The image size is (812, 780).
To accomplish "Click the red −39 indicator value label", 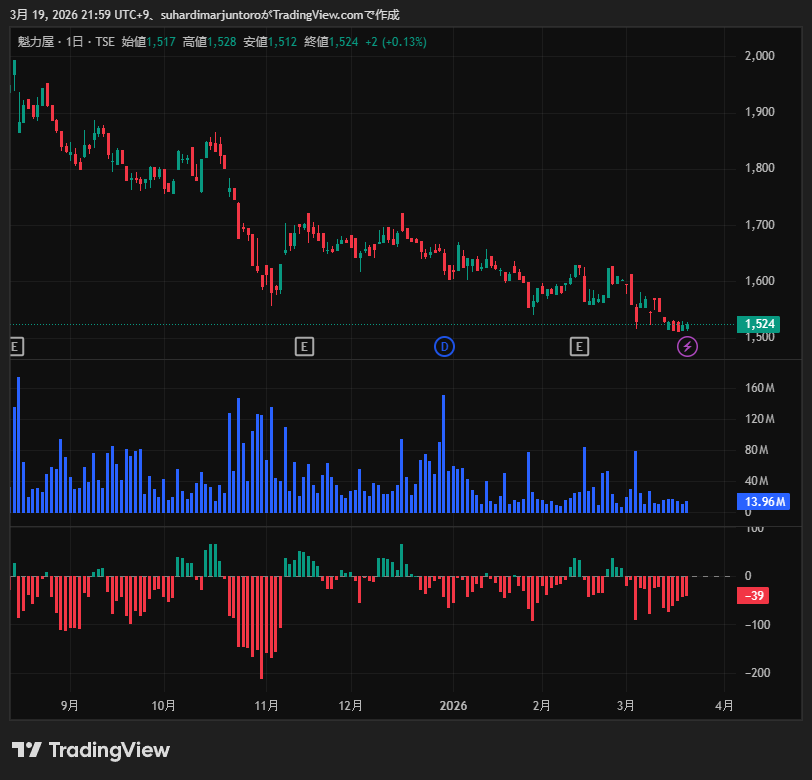I will (753, 596).
